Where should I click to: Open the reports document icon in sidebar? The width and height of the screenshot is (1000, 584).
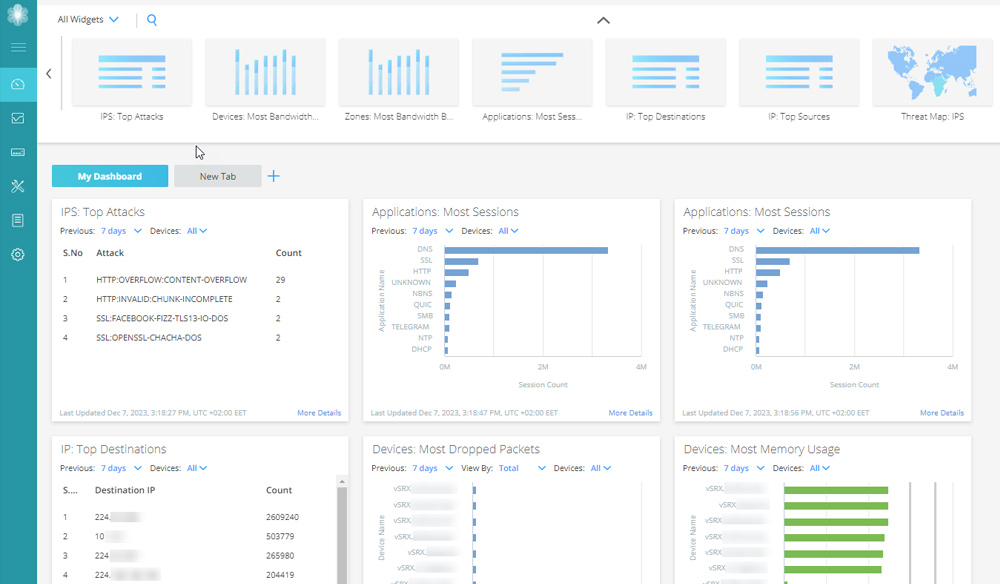(18, 220)
